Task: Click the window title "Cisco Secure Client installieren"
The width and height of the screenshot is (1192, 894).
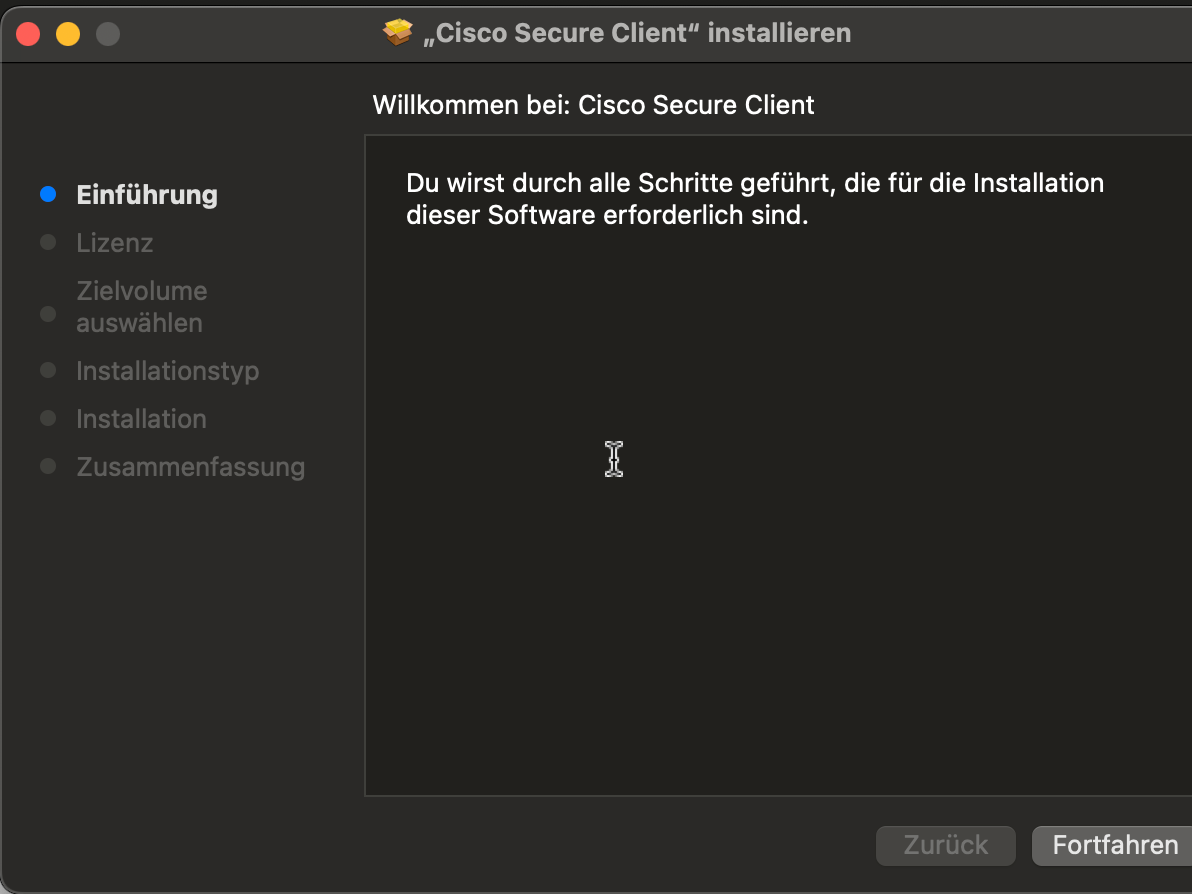Action: [637, 33]
